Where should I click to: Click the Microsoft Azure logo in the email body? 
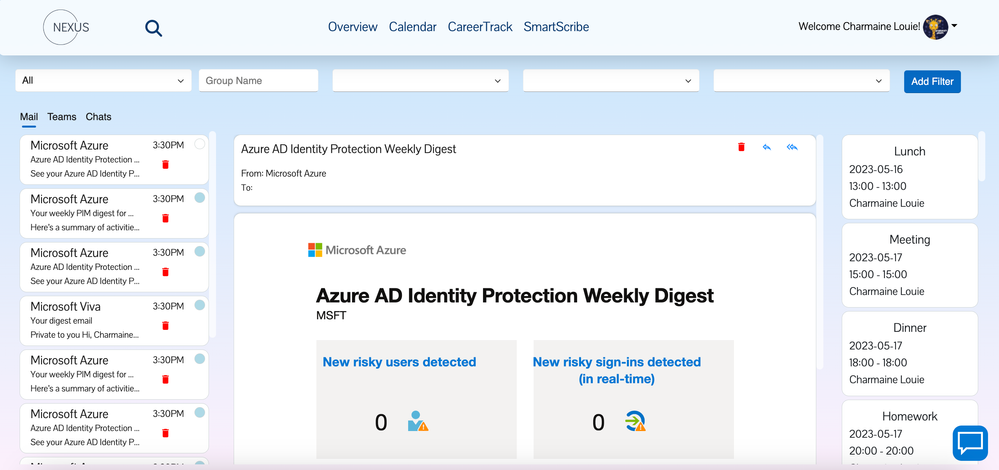click(357, 250)
